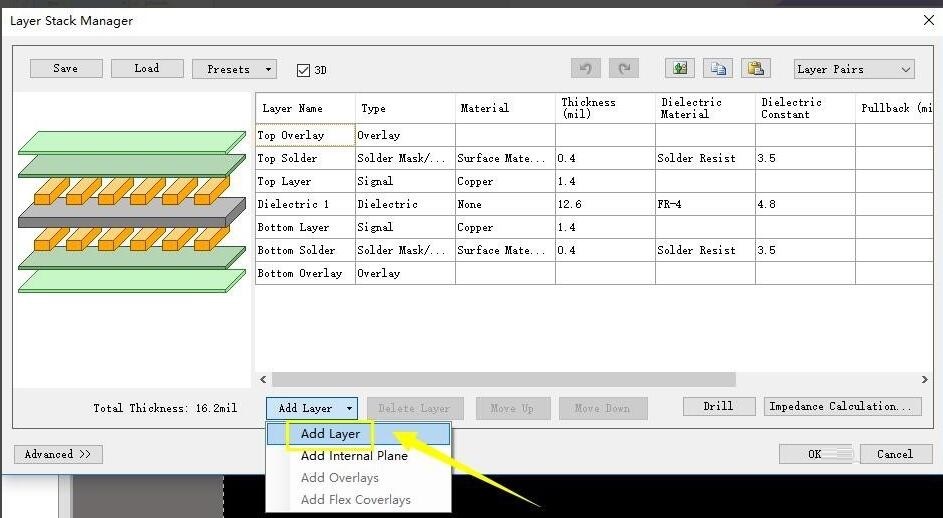Click the Solder Resist cell of Top Solder

(x=705, y=158)
